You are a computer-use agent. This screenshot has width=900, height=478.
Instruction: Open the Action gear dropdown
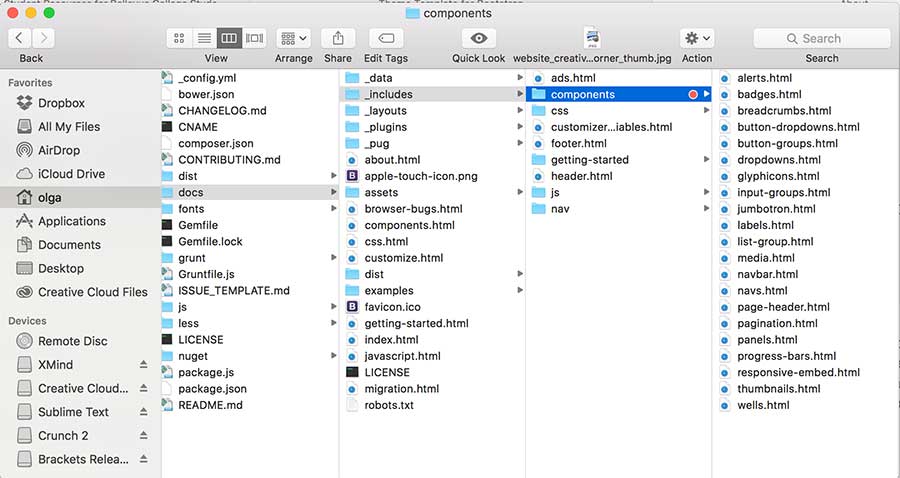coord(697,38)
